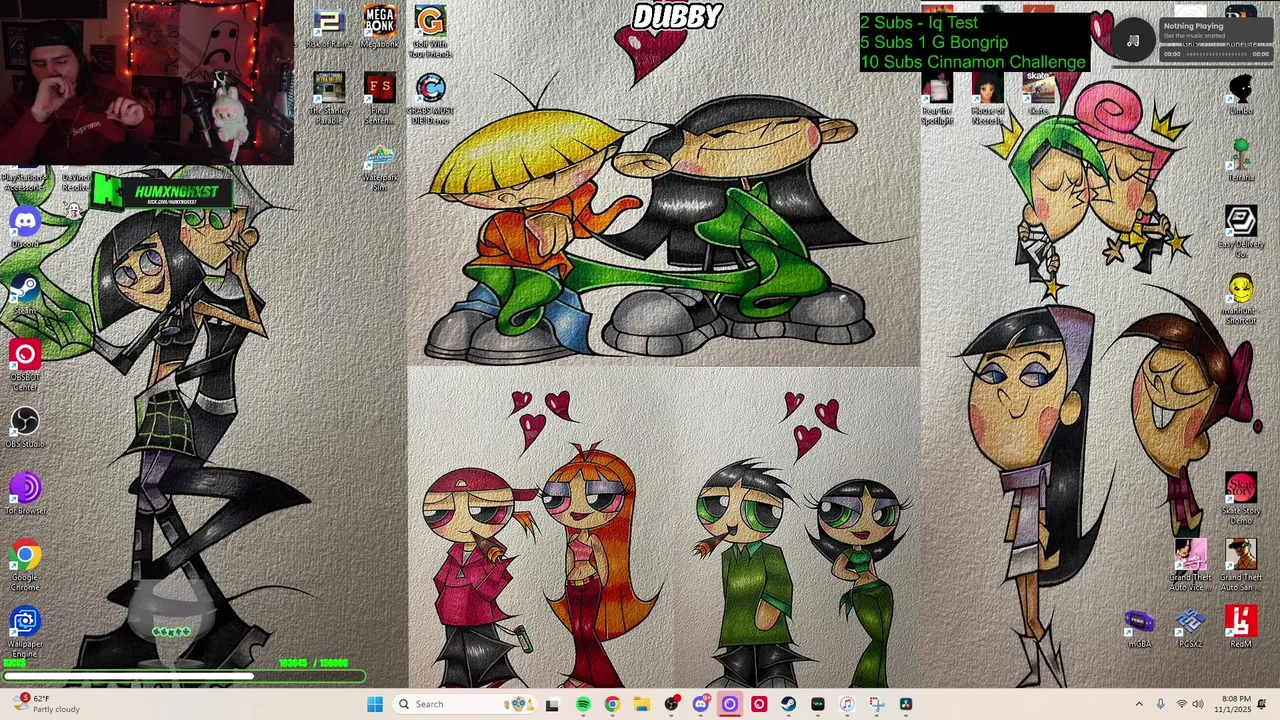
Task: Open Steam from the taskbar
Action: click(788, 704)
